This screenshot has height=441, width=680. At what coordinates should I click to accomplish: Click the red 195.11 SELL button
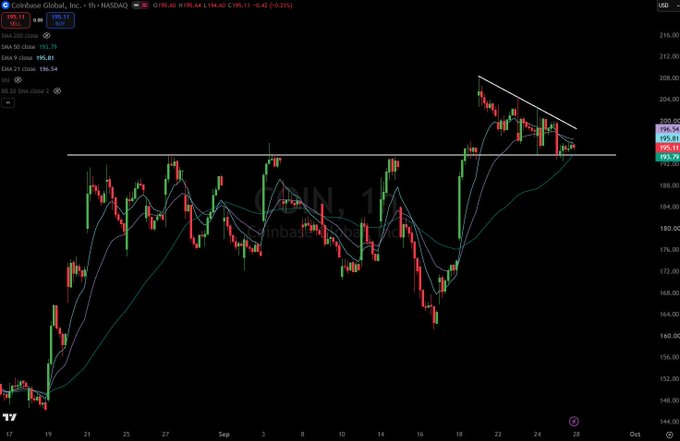pos(15,20)
